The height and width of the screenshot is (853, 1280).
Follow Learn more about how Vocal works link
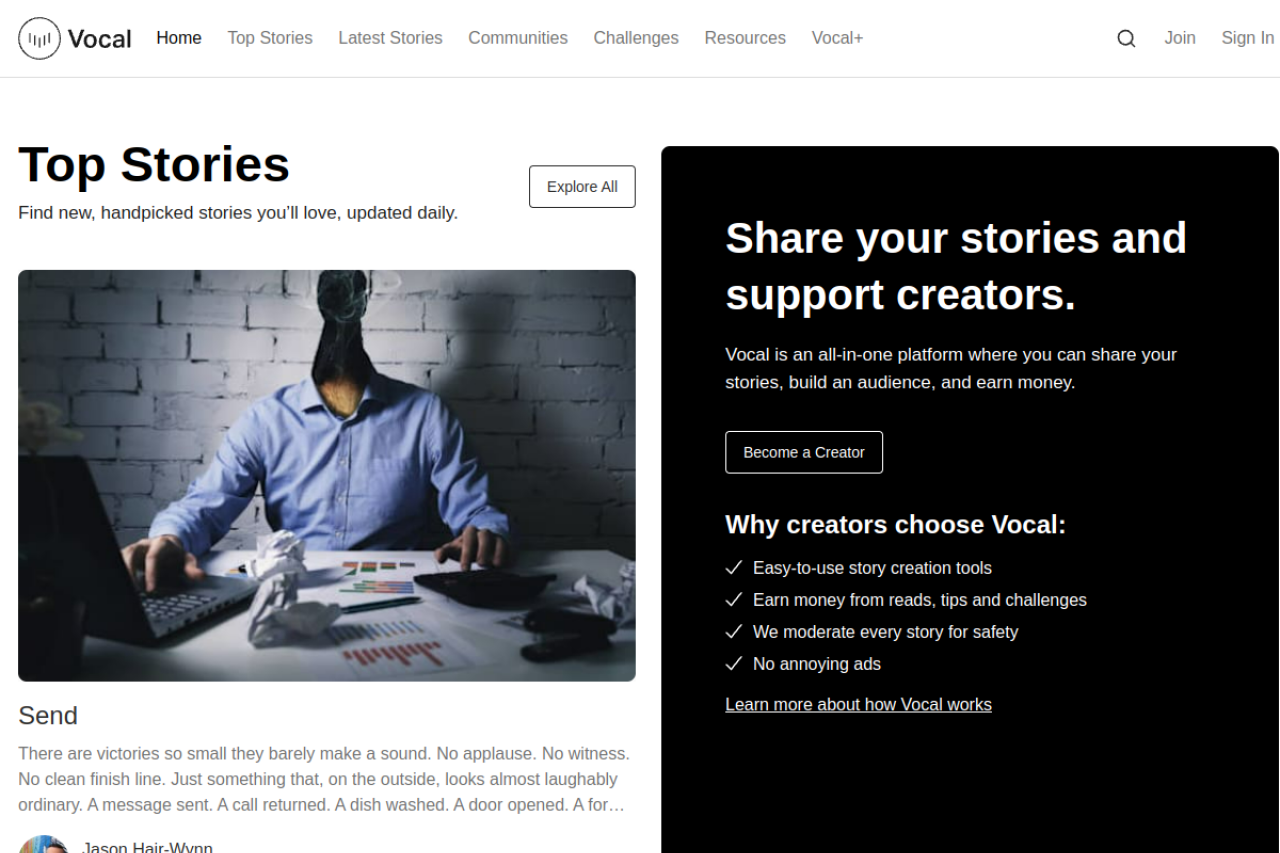pos(858,705)
